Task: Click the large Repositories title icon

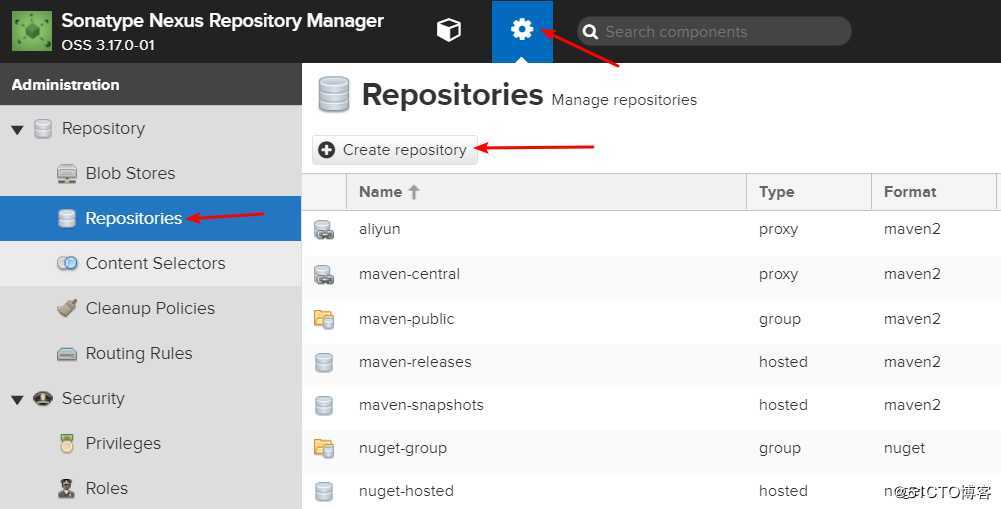Action: [x=333, y=95]
